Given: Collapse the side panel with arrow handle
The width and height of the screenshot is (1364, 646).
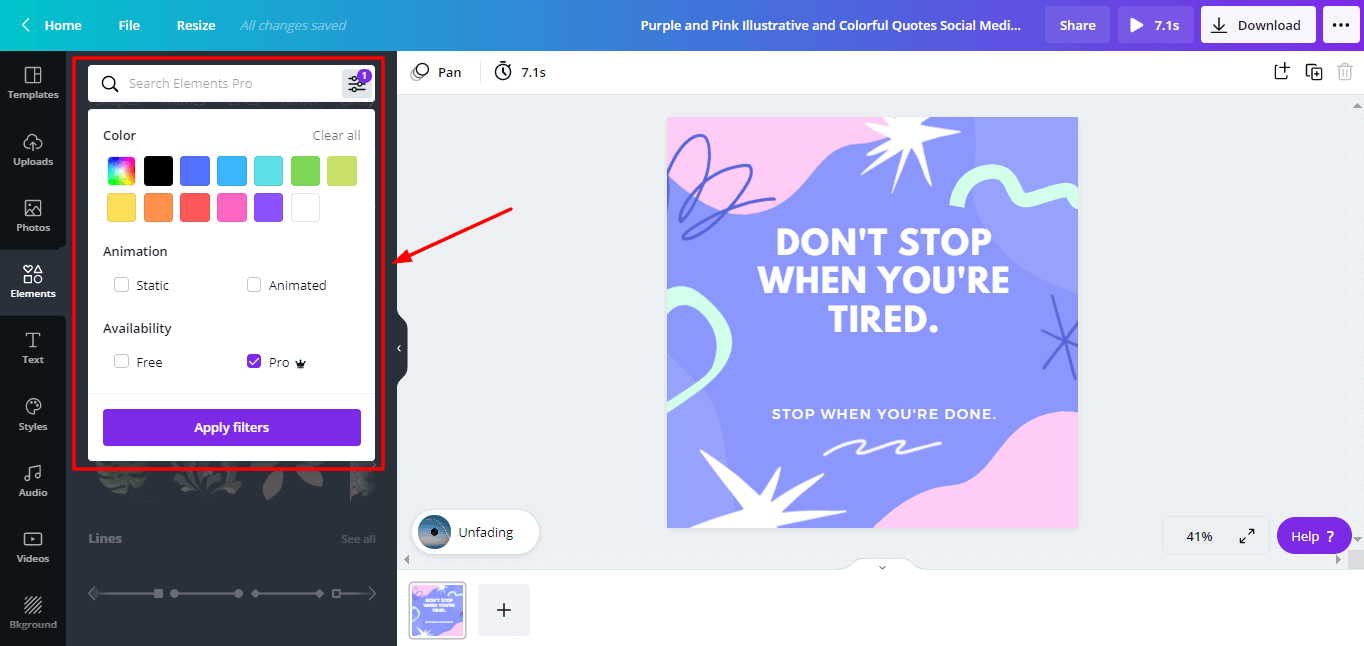Looking at the screenshot, I should (x=399, y=348).
